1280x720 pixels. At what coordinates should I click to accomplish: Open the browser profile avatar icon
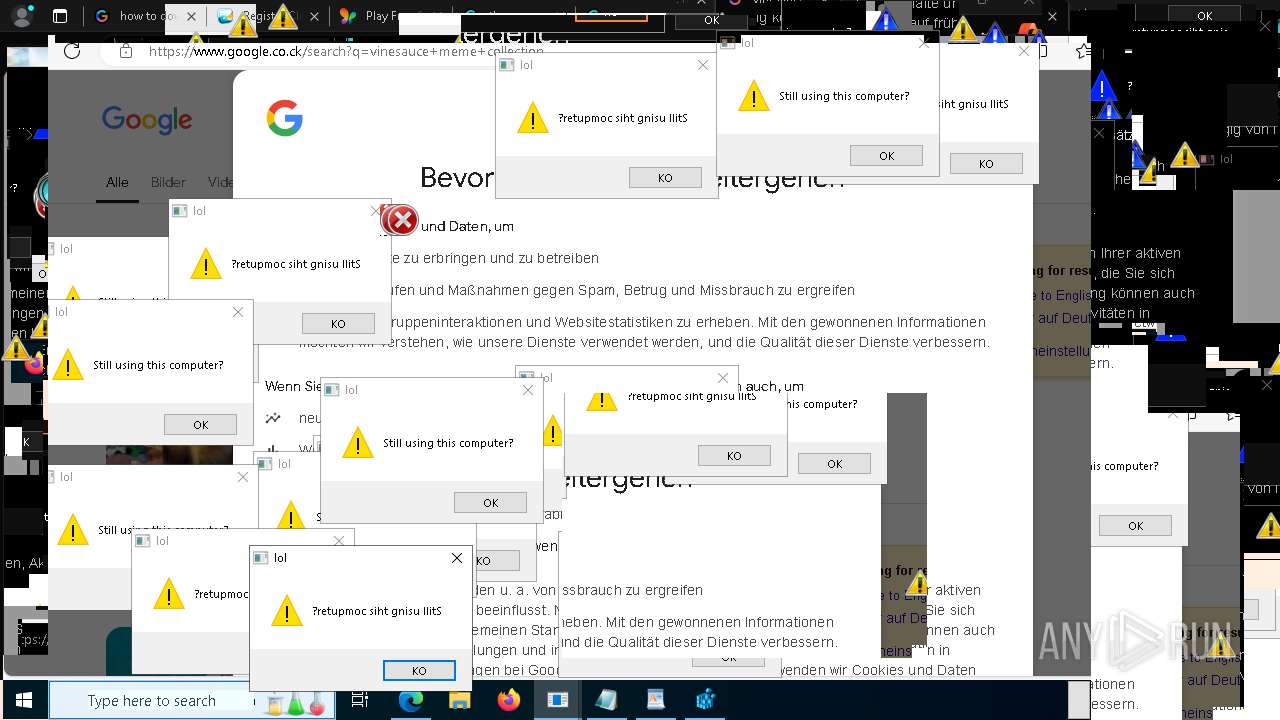(22, 16)
